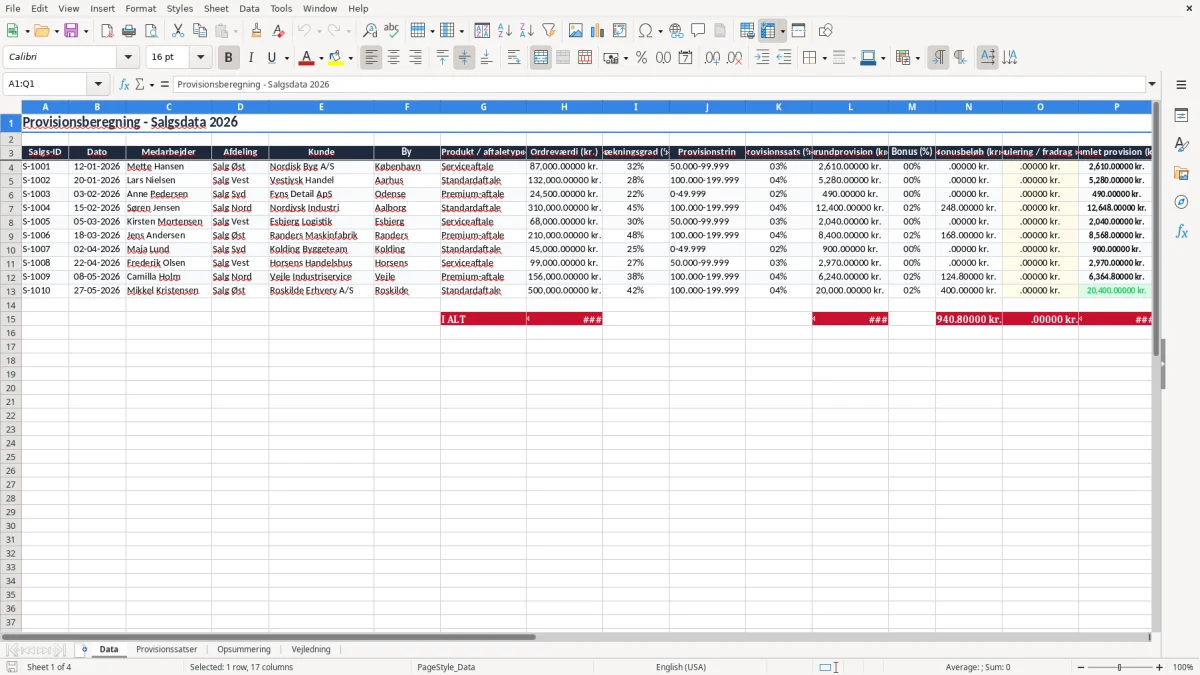This screenshot has height=675, width=1200.
Task: Click the Export as PDF icon
Action: click(x=107, y=31)
